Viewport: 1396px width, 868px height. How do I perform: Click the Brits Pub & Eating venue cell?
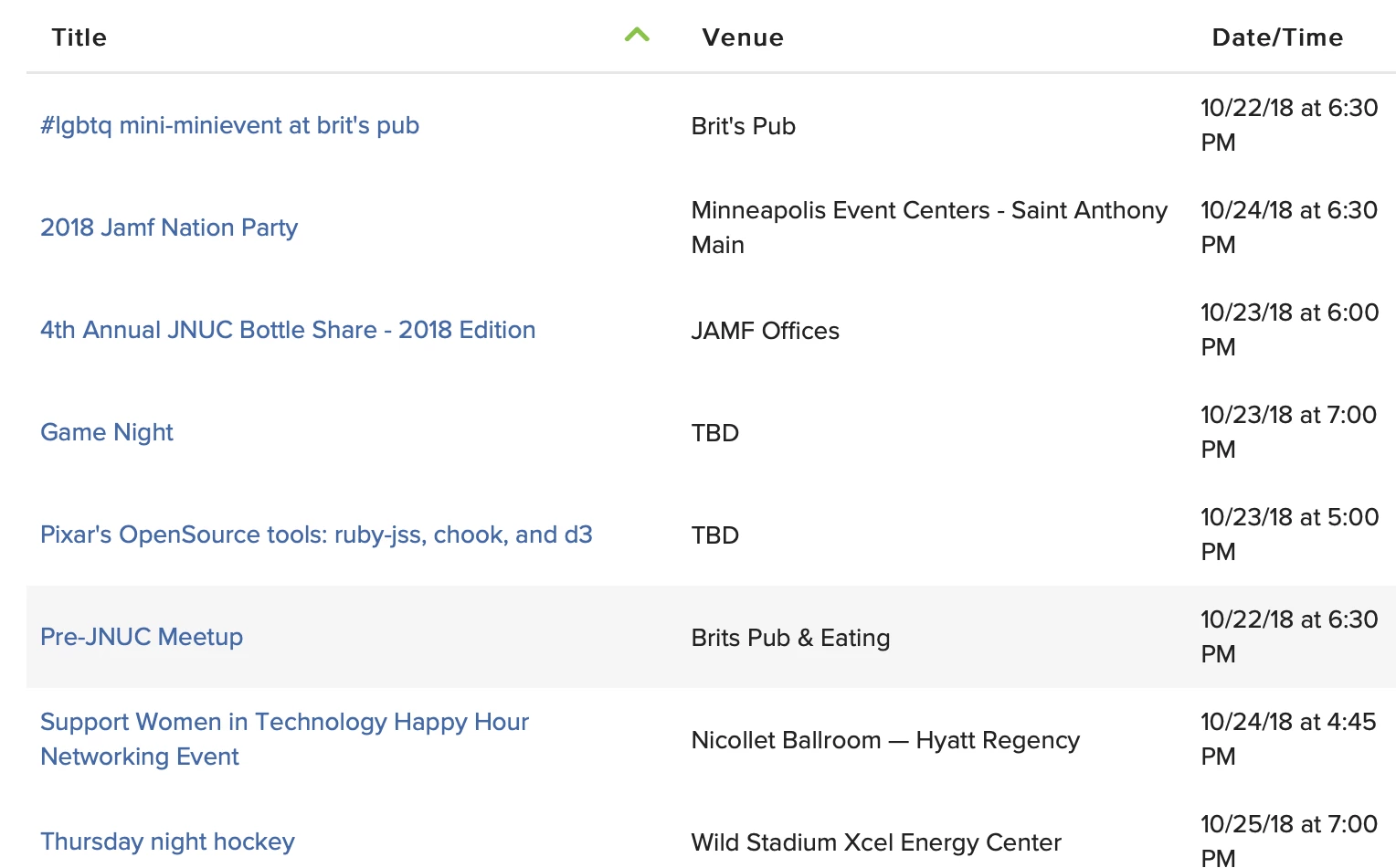[x=790, y=638]
